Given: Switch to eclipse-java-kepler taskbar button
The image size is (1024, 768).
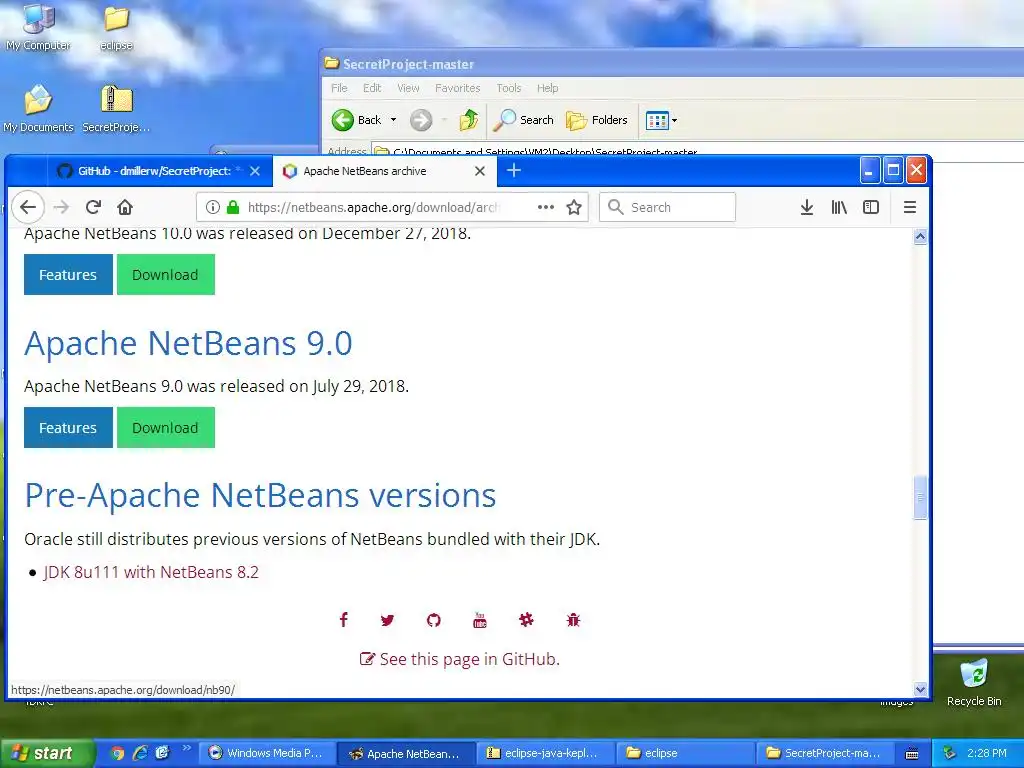Looking at the screenshot, I should 546,753.
